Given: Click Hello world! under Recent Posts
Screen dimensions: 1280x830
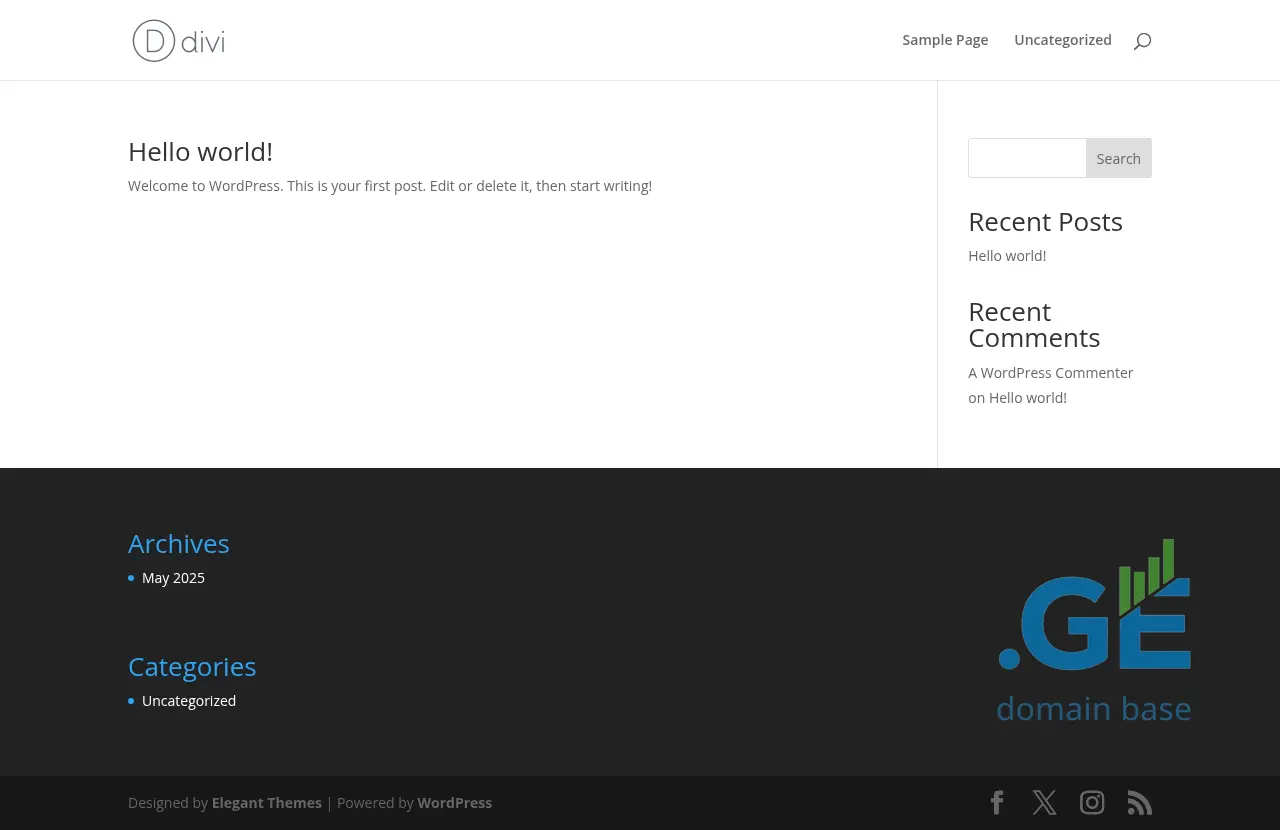Looking at the screenshot, I should pos(1007,256).
